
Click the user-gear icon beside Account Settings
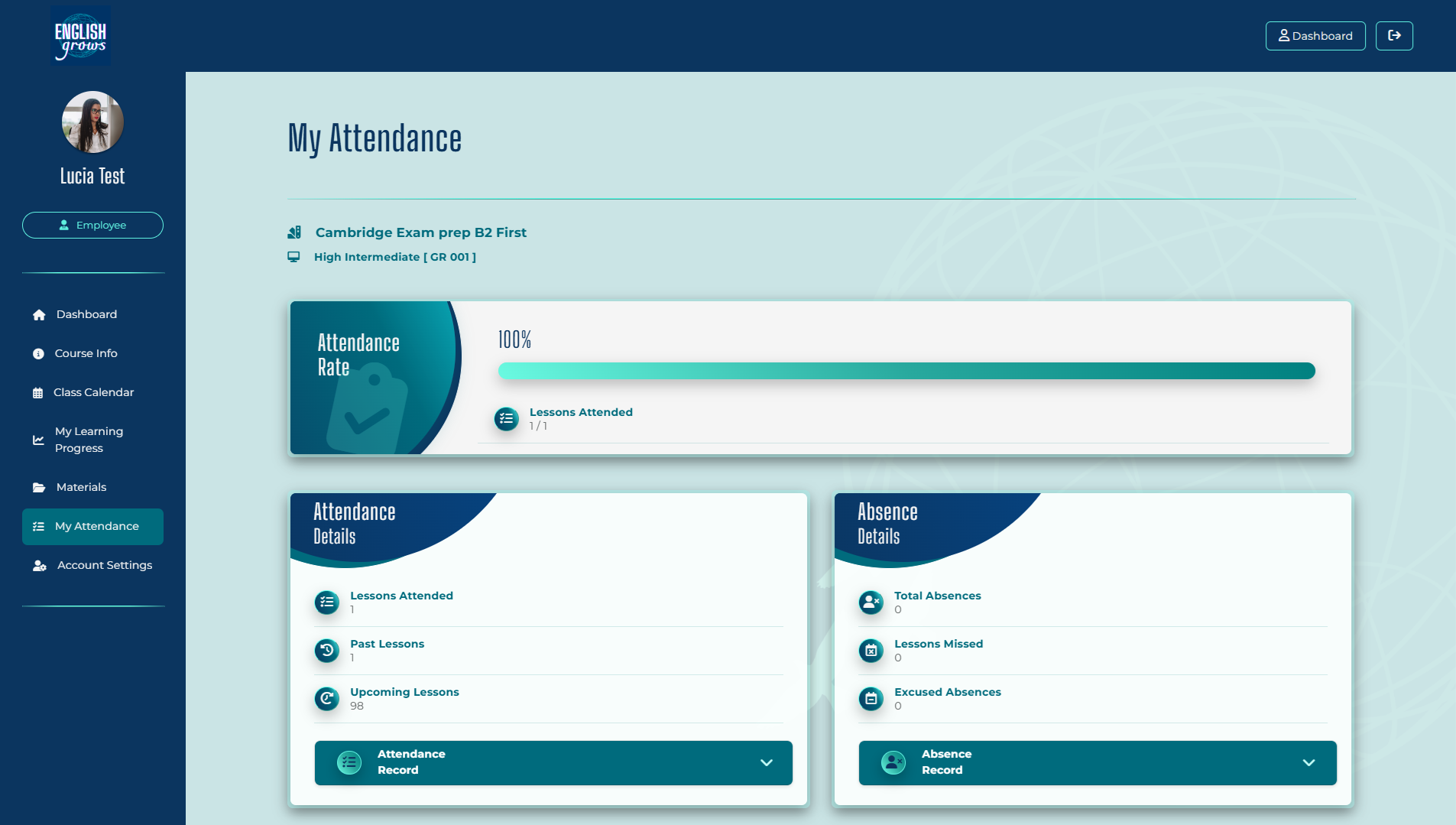coord(40,566)
